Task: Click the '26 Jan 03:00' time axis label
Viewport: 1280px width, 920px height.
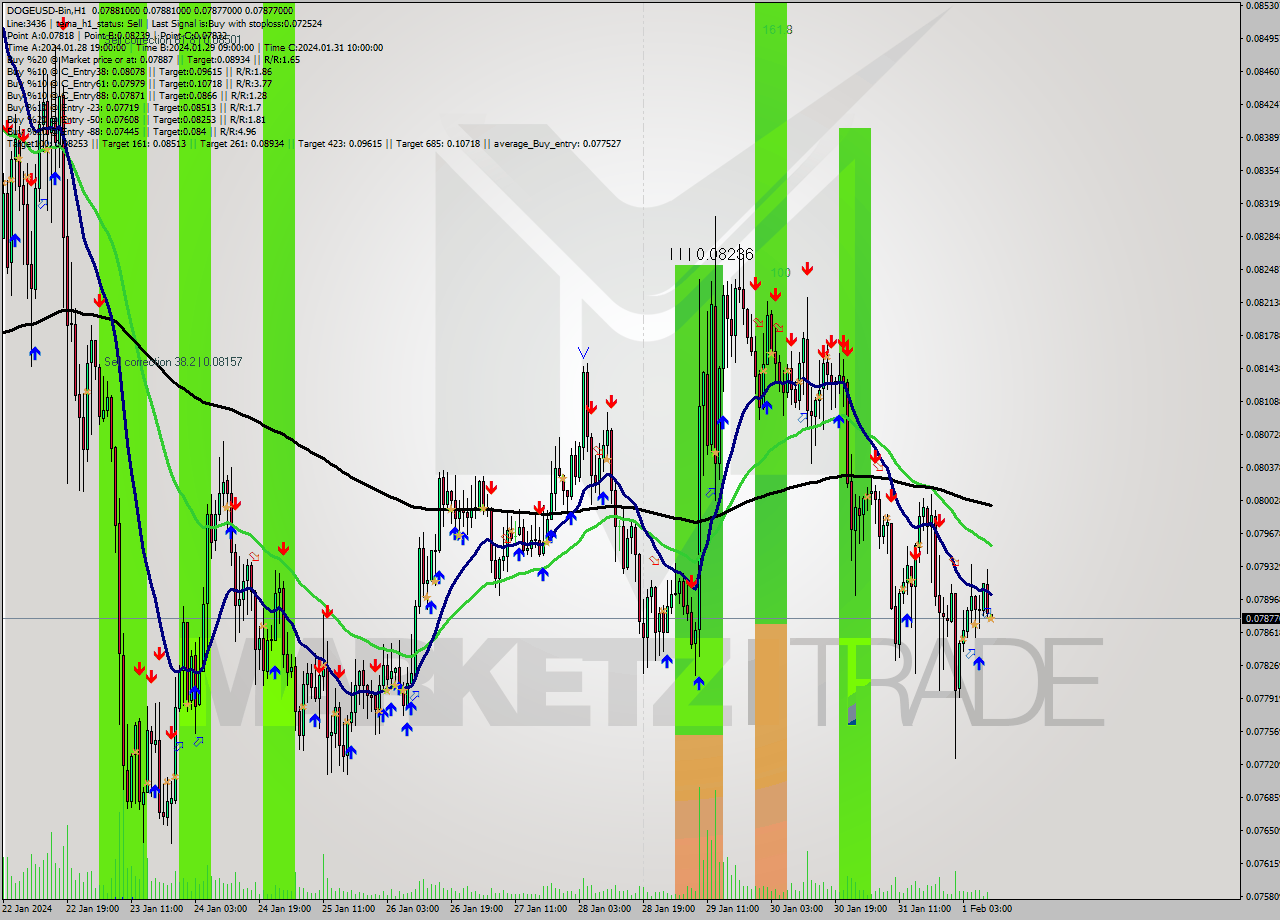Action: [x=412, y=909]
